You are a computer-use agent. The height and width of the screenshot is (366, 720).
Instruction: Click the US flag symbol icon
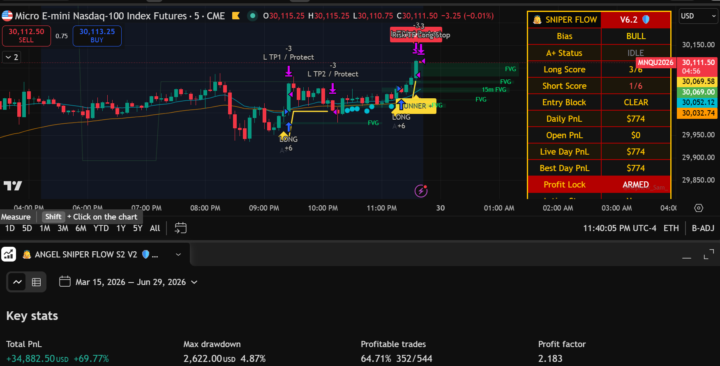point(7,16)
